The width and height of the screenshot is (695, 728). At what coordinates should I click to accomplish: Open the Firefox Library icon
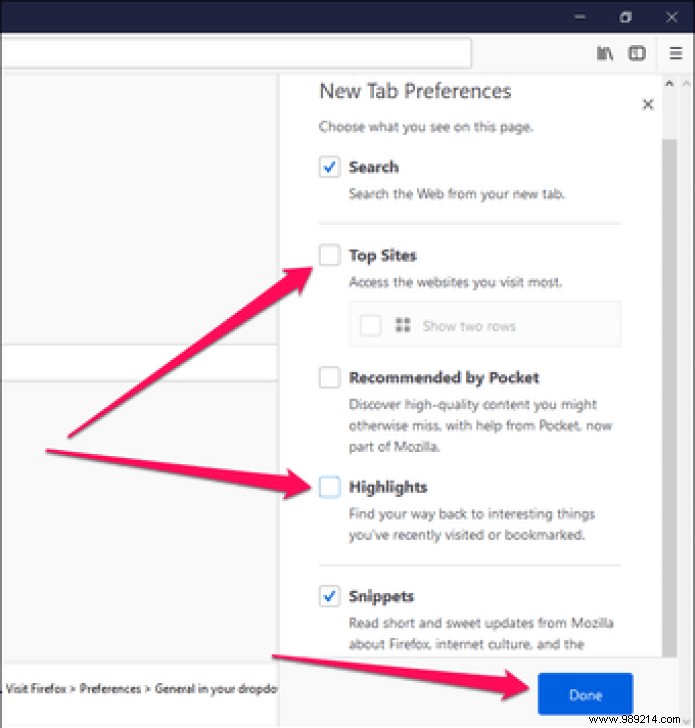click(x=604, y=54)
